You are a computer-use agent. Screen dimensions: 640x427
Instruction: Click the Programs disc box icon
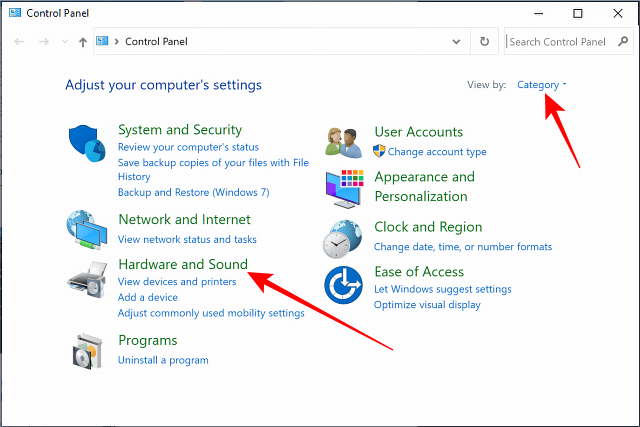87,351
